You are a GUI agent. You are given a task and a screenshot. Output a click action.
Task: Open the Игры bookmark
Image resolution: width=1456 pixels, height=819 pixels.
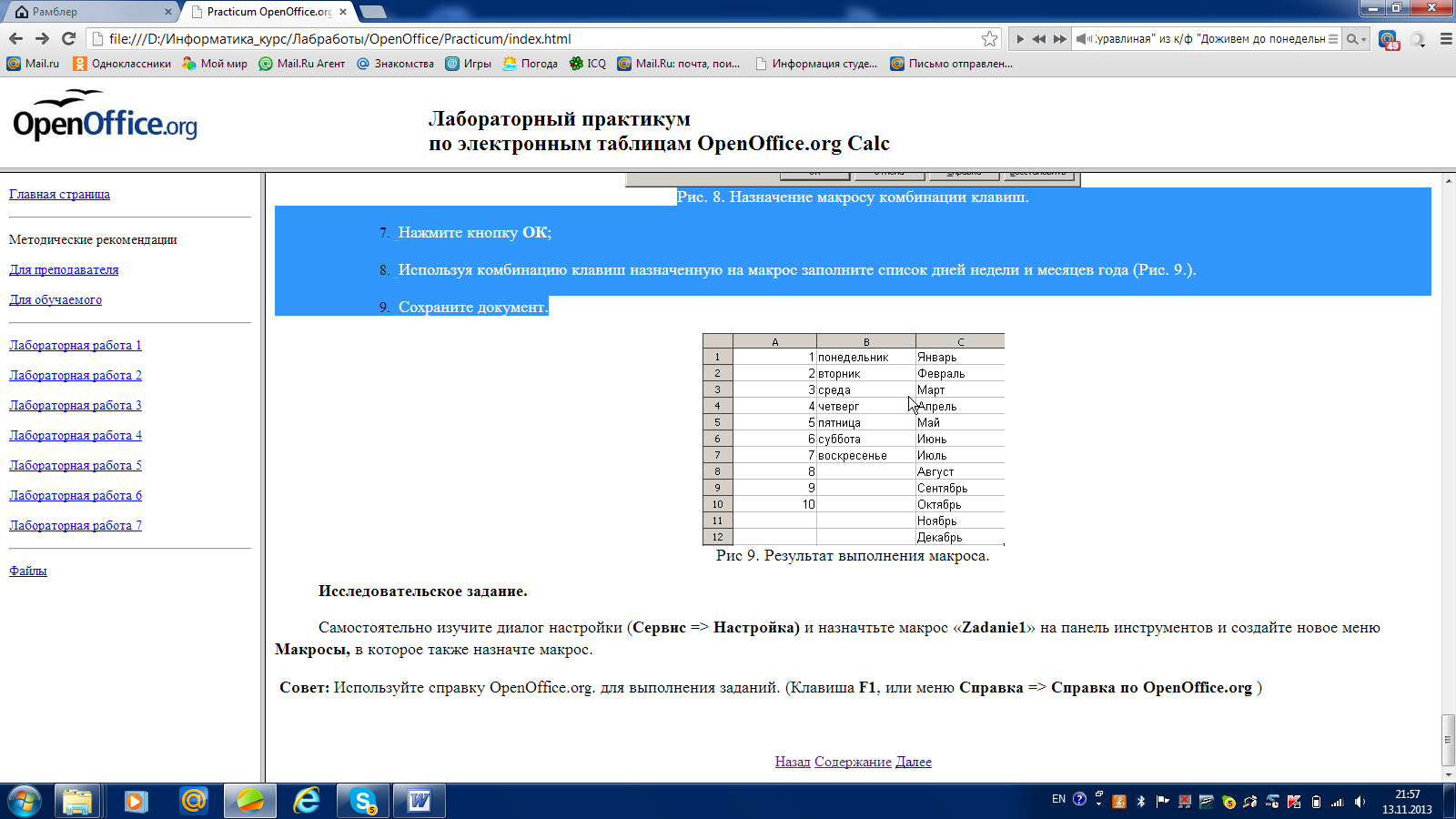click(468, 63)
